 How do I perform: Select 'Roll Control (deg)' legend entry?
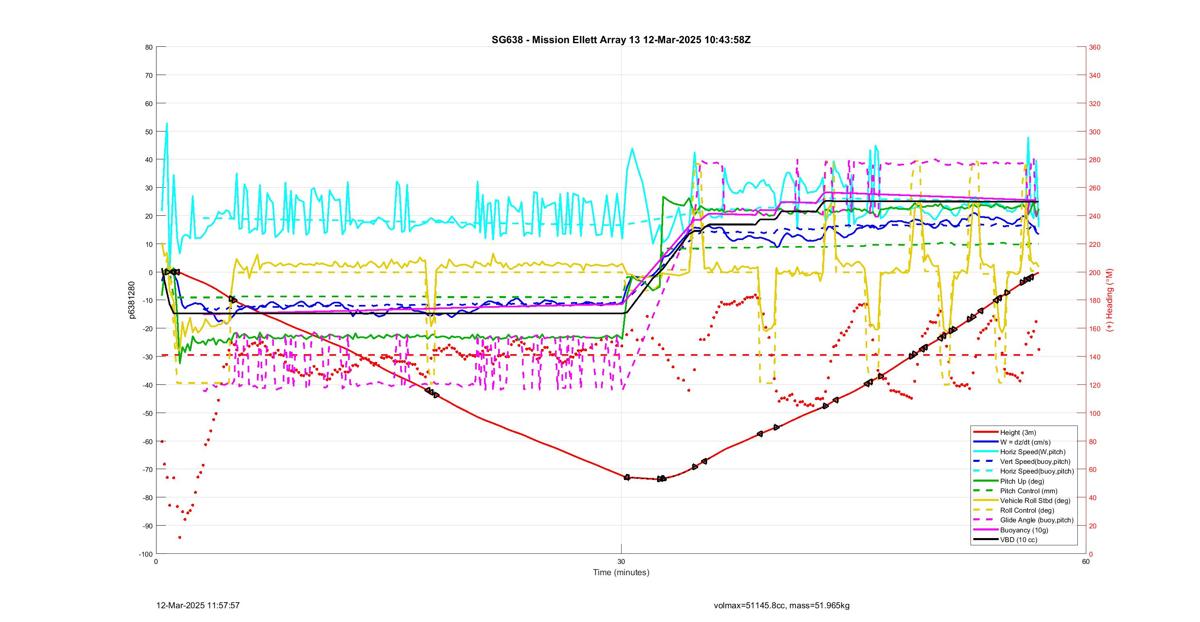point(1027,510)
